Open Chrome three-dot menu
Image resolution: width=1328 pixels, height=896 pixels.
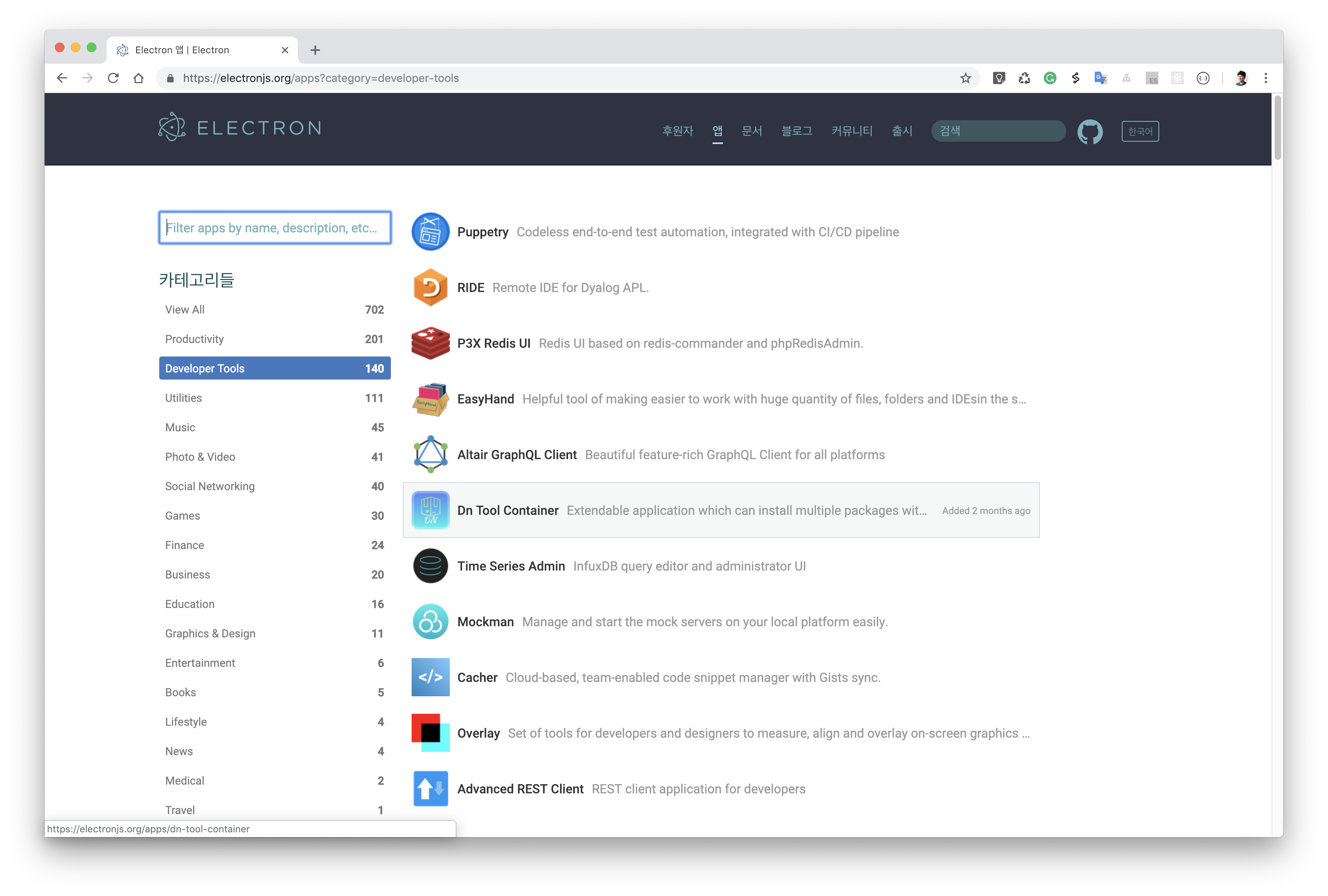[x=1265, y=78]
